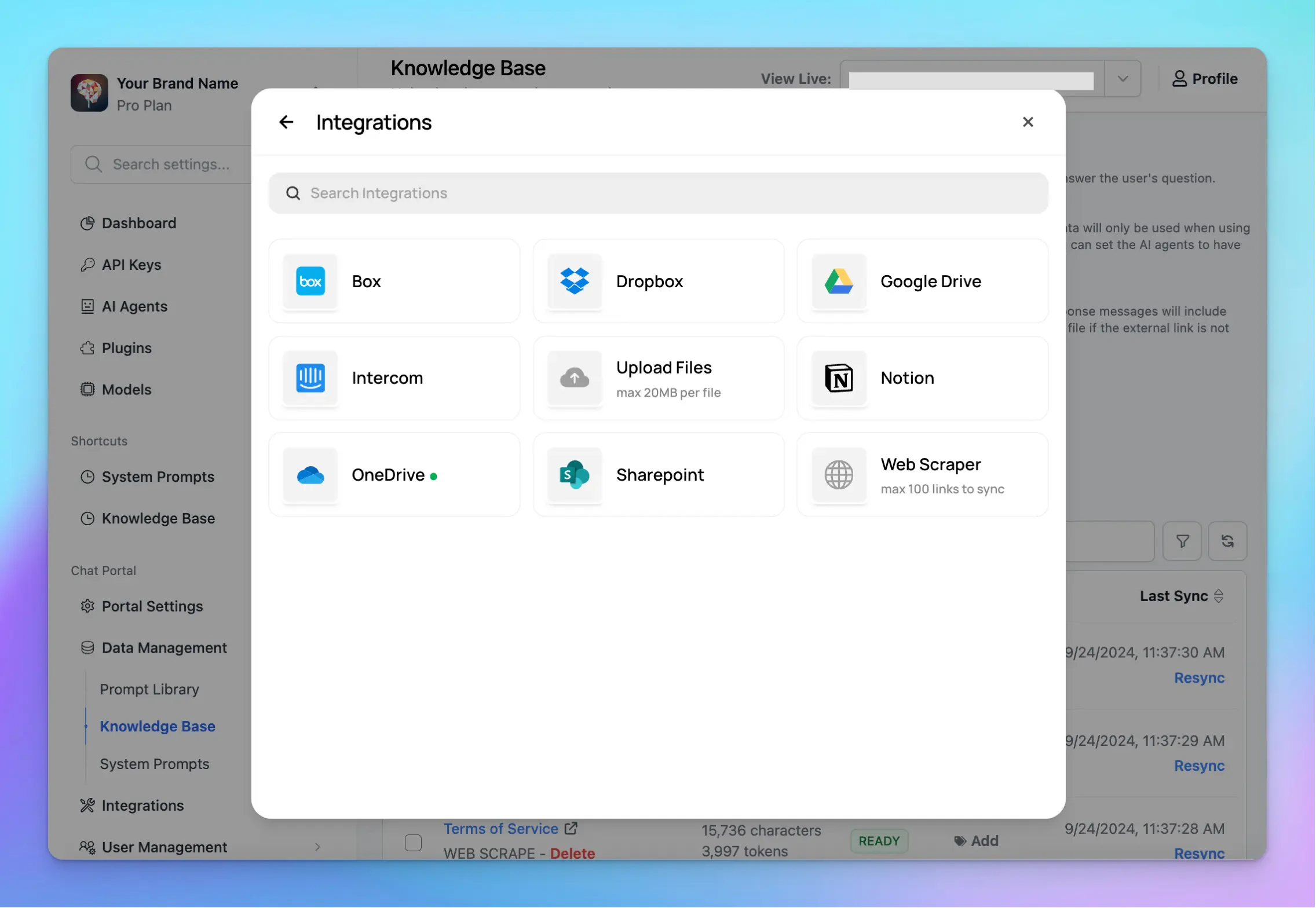The width and height of the screenshot is (1316, 908).
Task: Open the Knowledge Base shortcut
Action: 158,519
